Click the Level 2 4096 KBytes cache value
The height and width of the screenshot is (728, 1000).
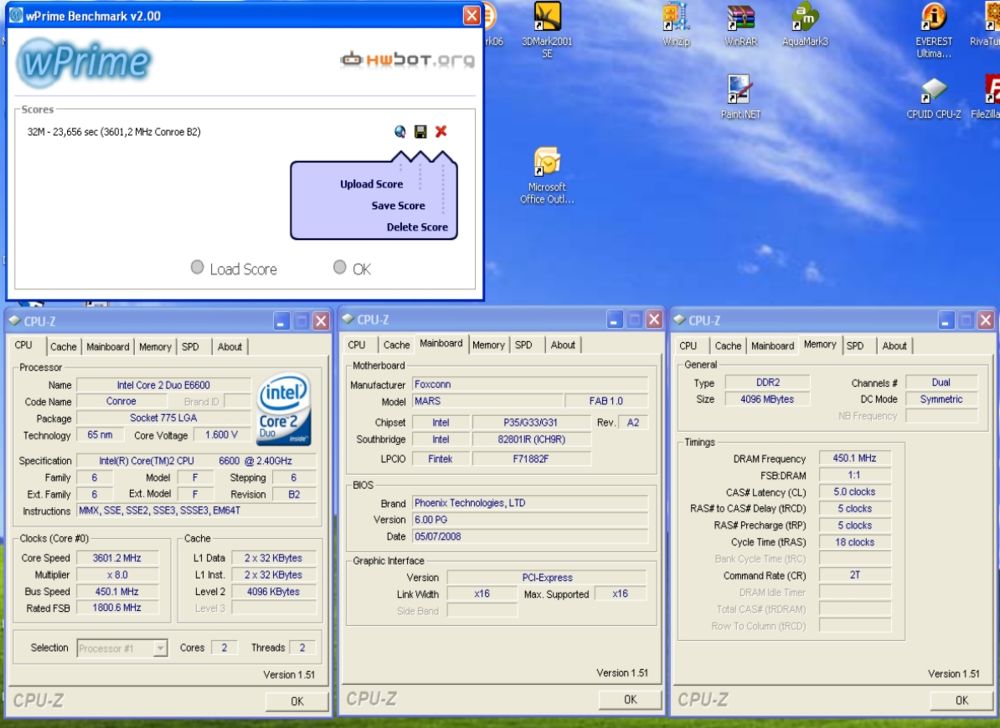point(274,592)
